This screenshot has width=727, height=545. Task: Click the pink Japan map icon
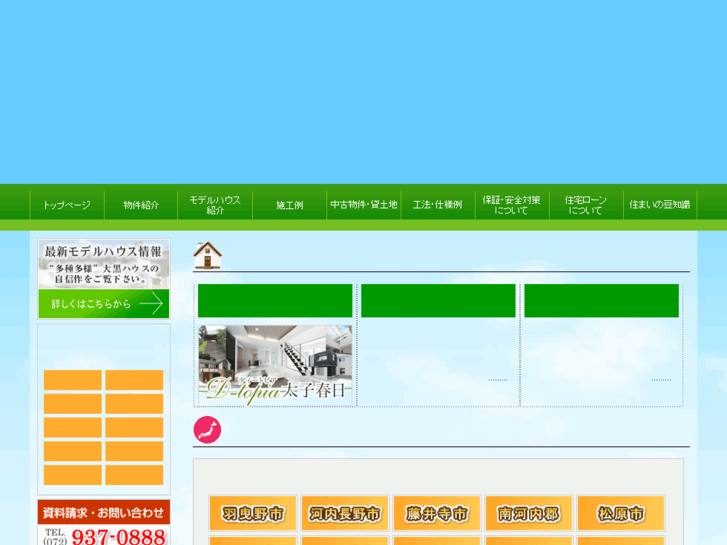[207, 430]
